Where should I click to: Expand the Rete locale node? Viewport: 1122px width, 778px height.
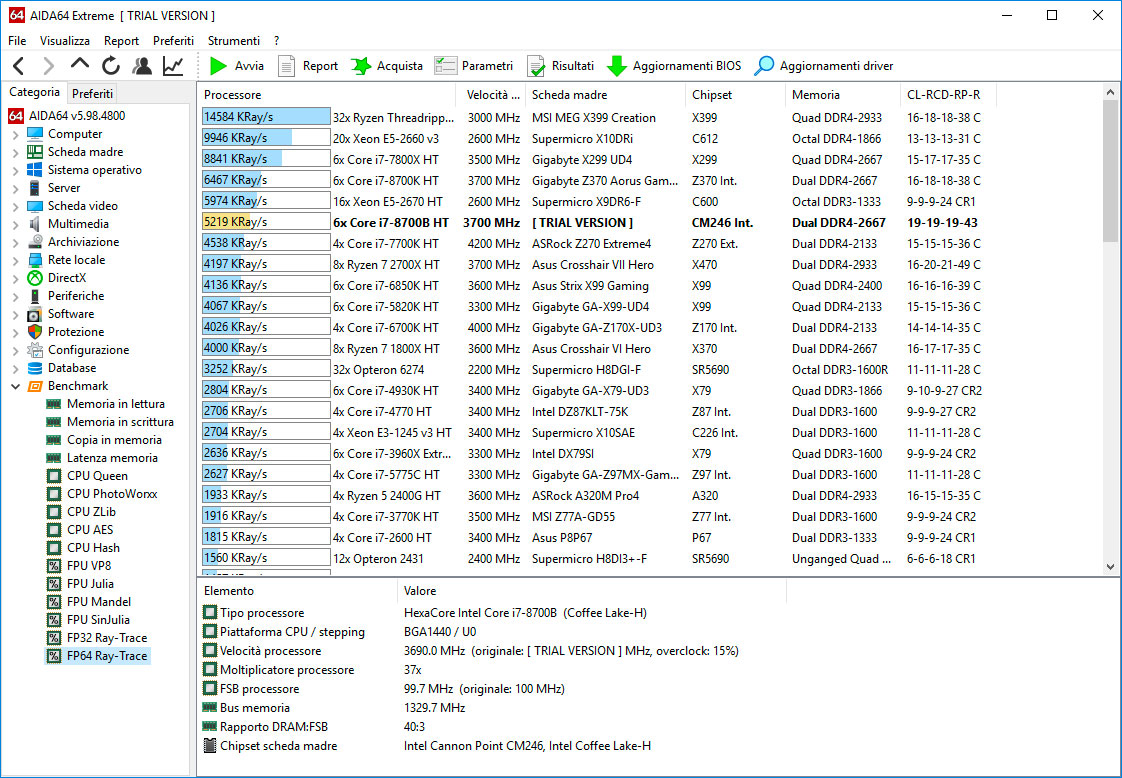16,260
